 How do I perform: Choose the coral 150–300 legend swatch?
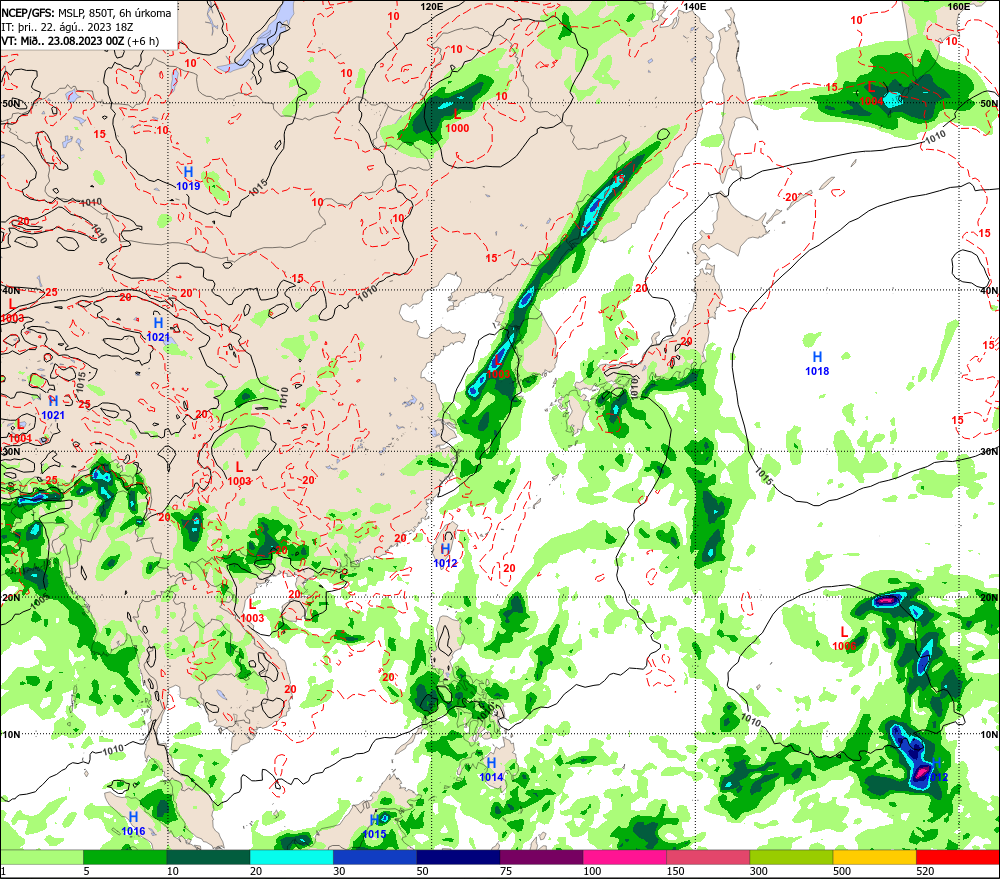click(708, 857)
